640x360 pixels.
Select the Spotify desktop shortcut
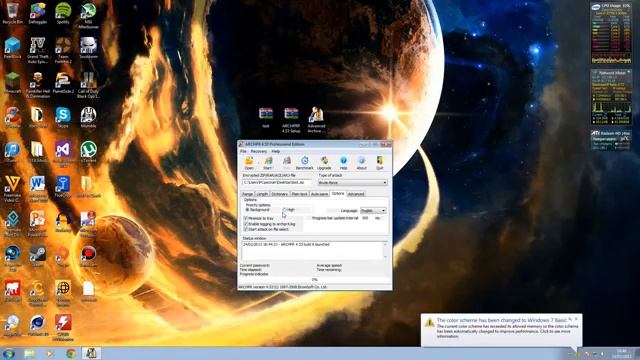point(63,13)
